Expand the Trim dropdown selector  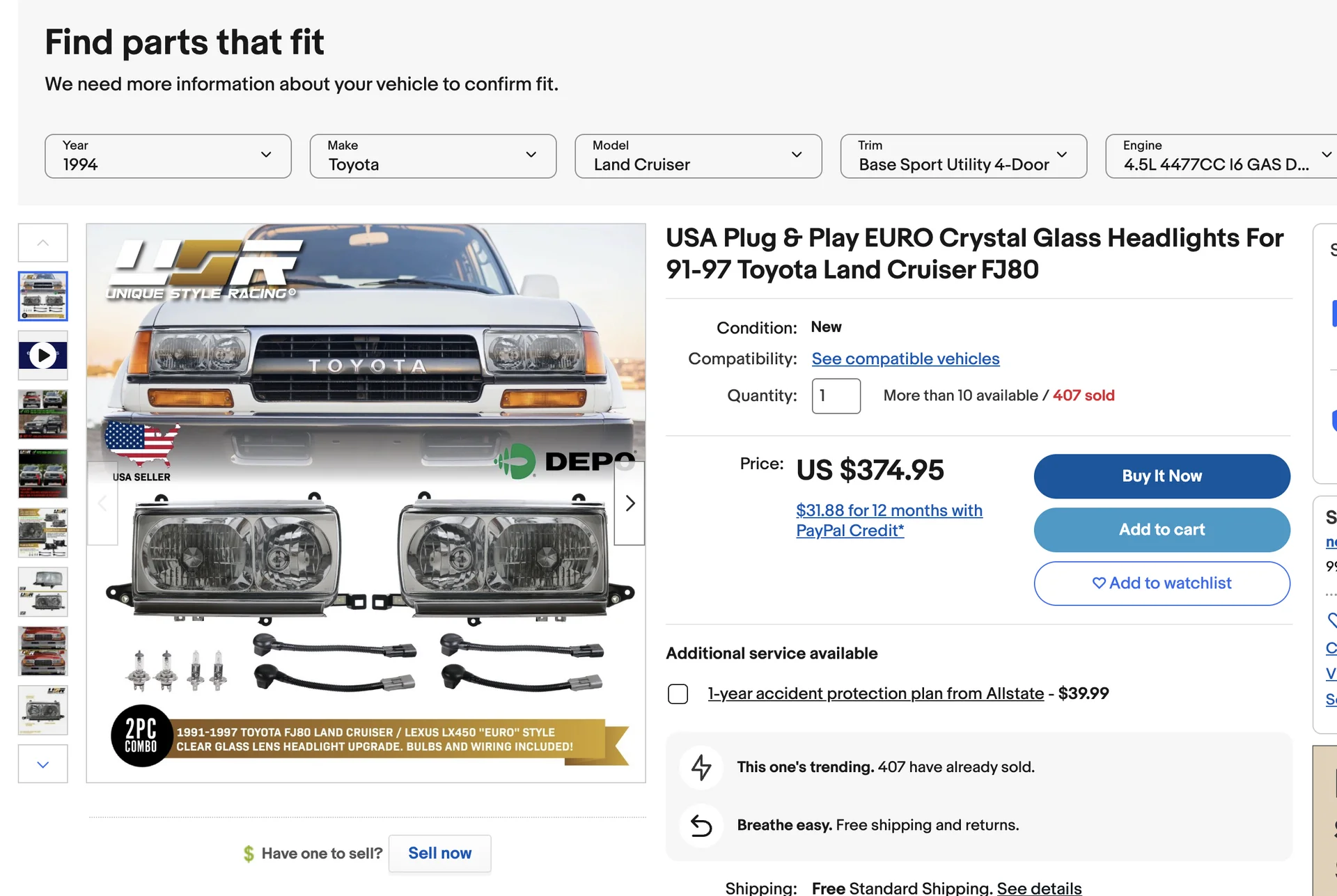pos(963,156)
